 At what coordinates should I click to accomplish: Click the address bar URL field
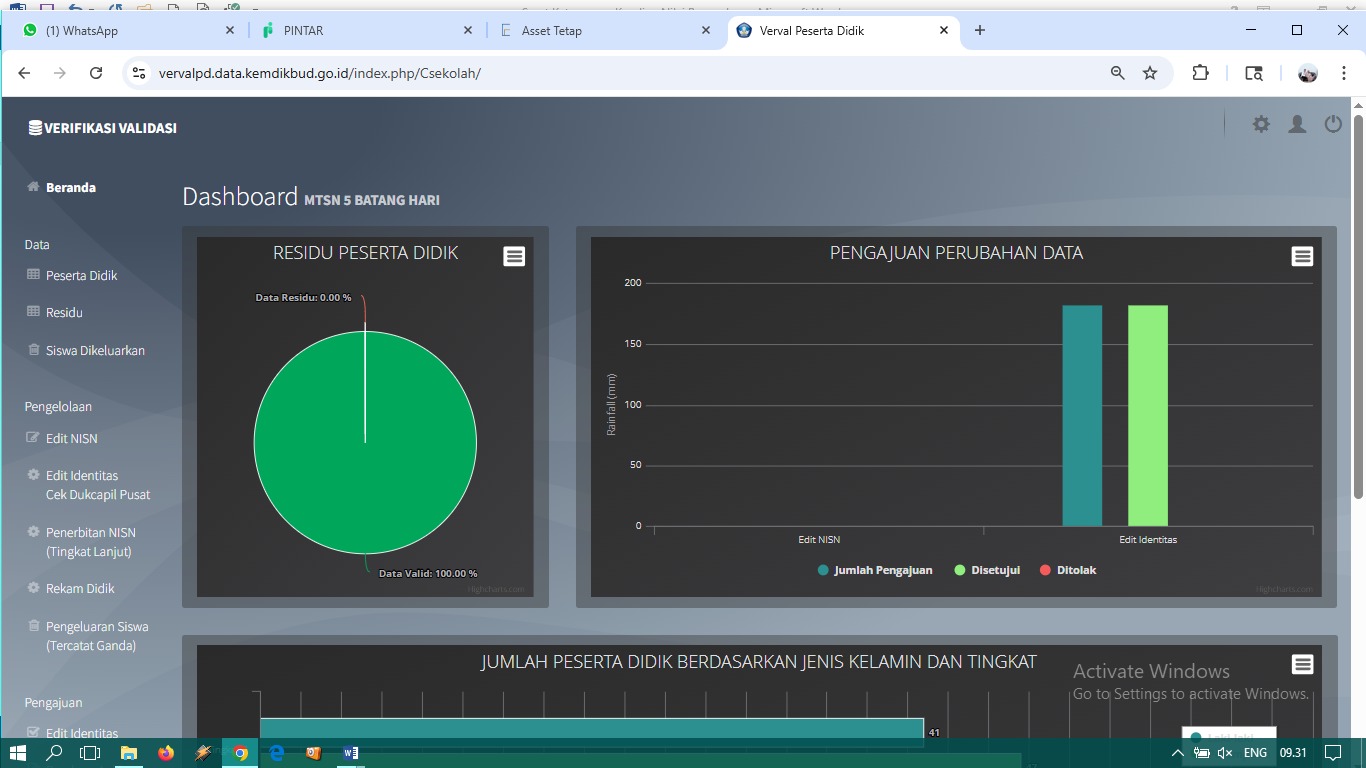click(x=400, y=72)
